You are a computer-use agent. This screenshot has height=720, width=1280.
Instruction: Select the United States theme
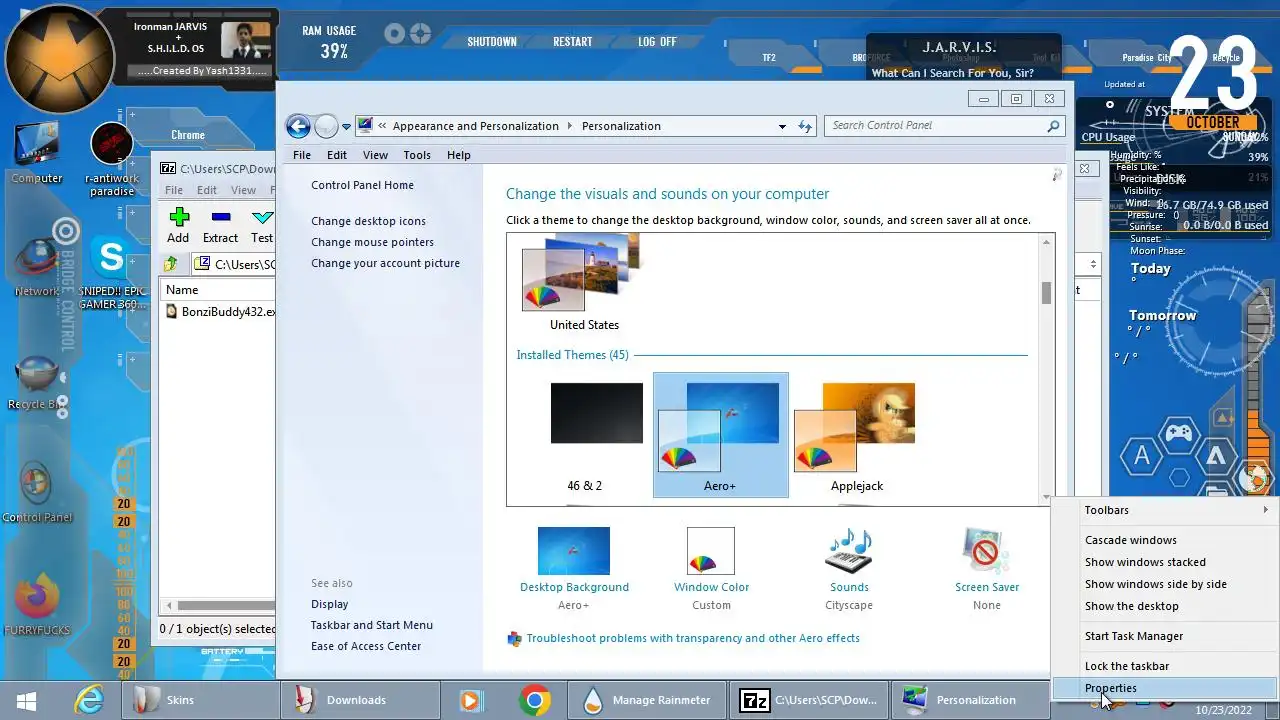click(x=584, y=284)
